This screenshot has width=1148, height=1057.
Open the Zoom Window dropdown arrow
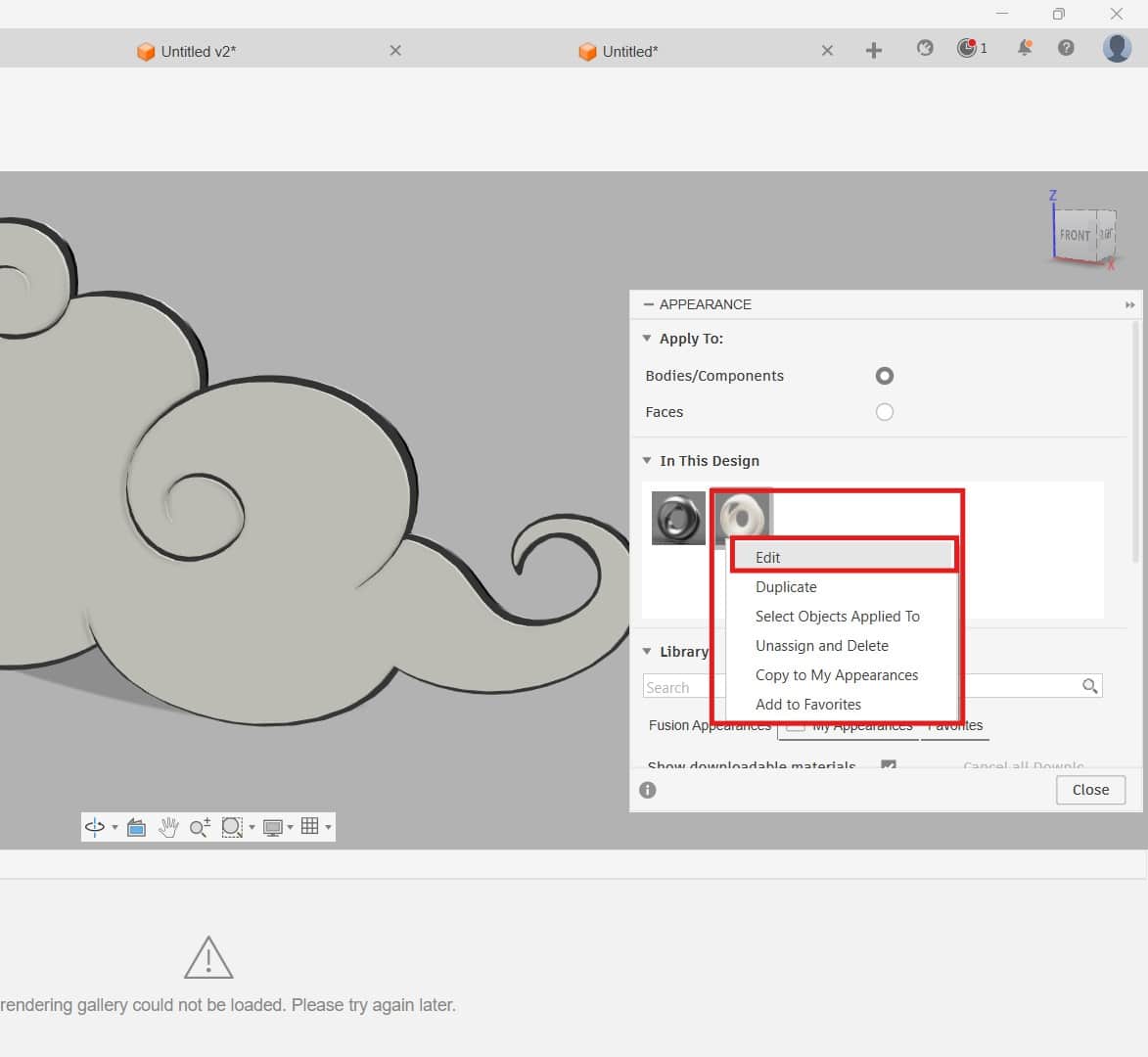(x=252, y=828)
